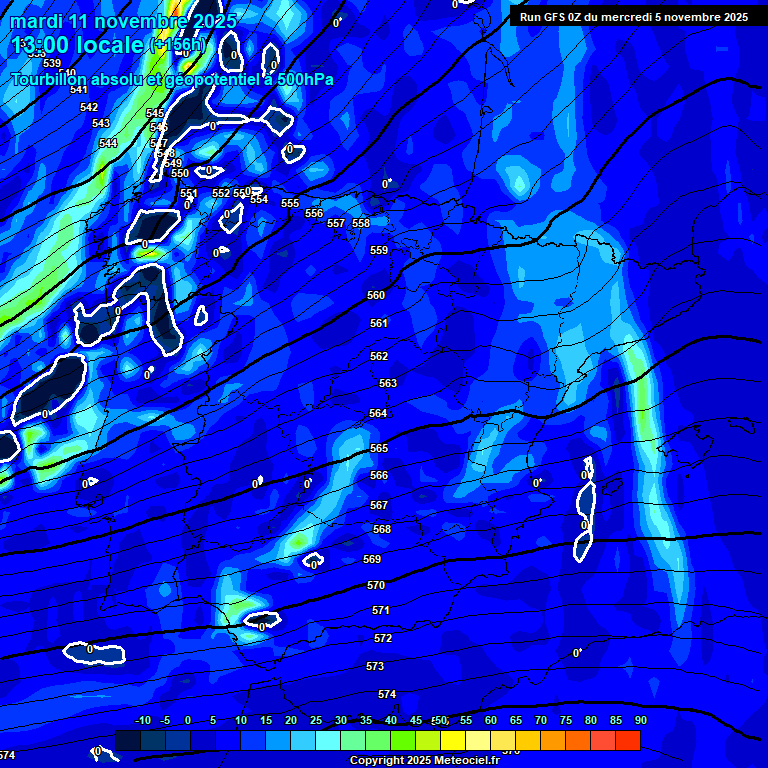Click the 13:00 locale time label

tap(80, 46)
